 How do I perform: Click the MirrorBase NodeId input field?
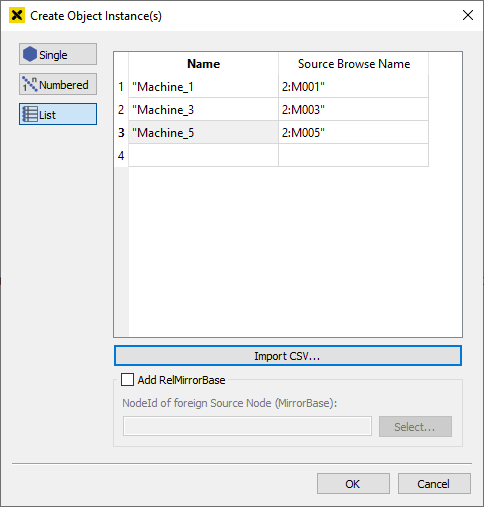(247, 426)
